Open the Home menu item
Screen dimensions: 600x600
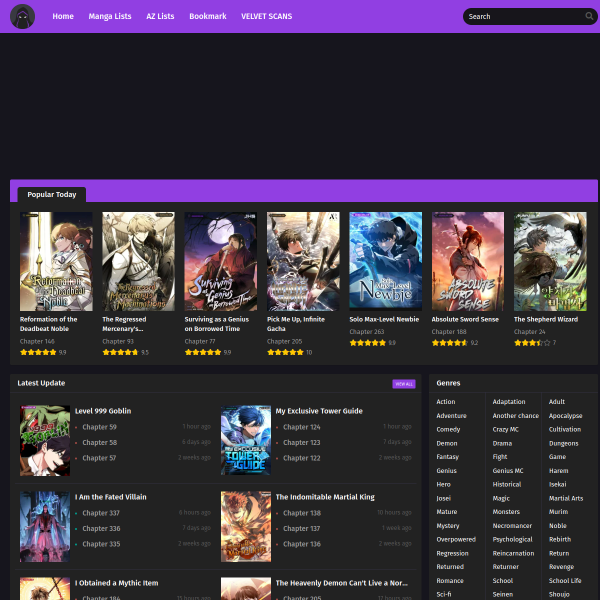(63, 16)
